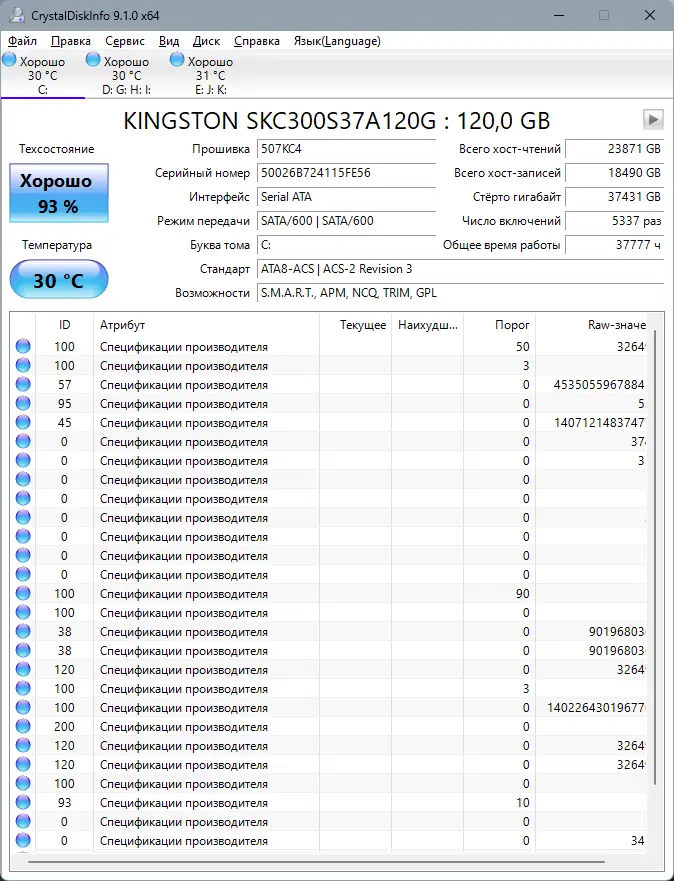Select the attribute row with ID 93
The height and width of the screenshot is (881, 674).
click(329, 803)
